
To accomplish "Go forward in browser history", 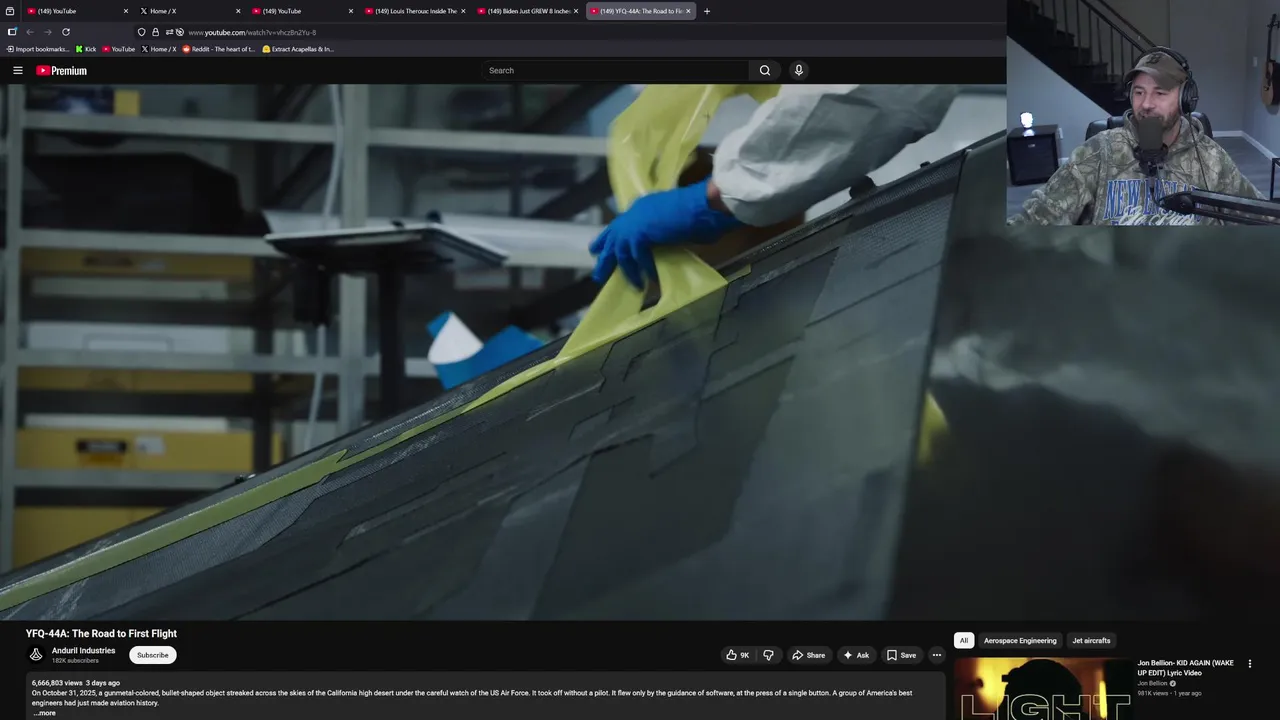I will tap(47, 32).
